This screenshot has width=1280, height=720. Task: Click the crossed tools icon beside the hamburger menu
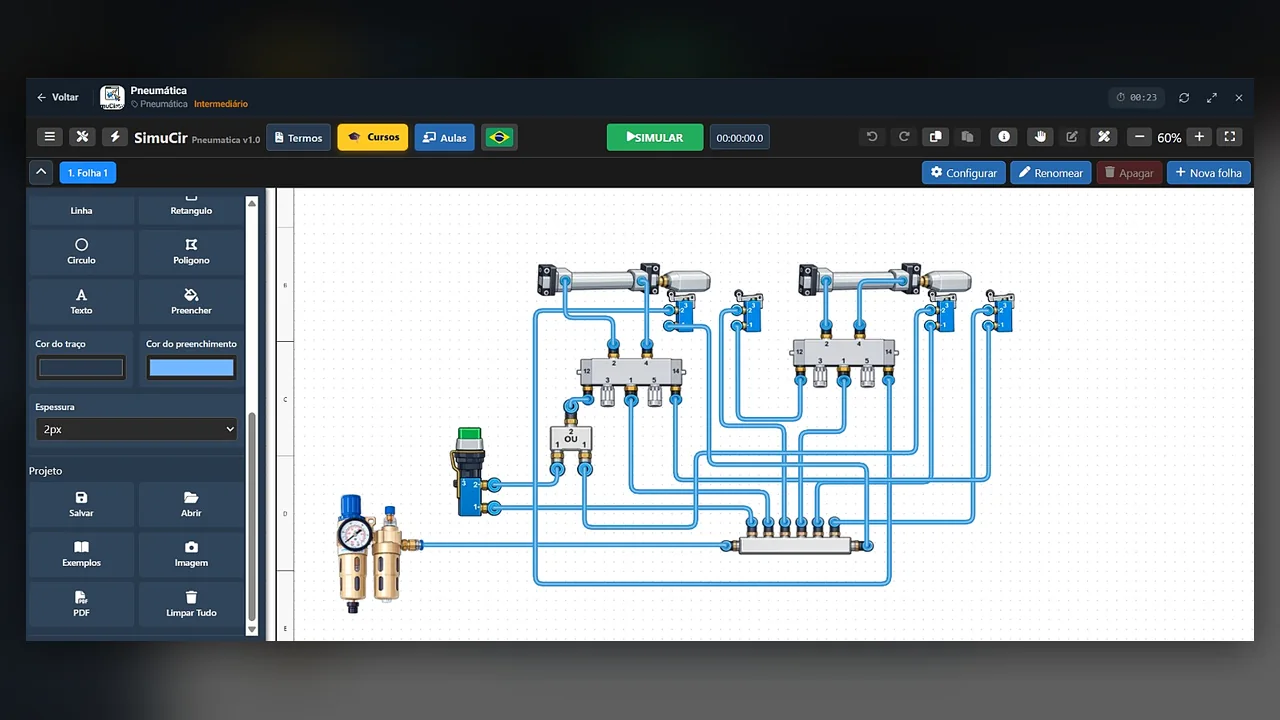click(x=83, y=137)
